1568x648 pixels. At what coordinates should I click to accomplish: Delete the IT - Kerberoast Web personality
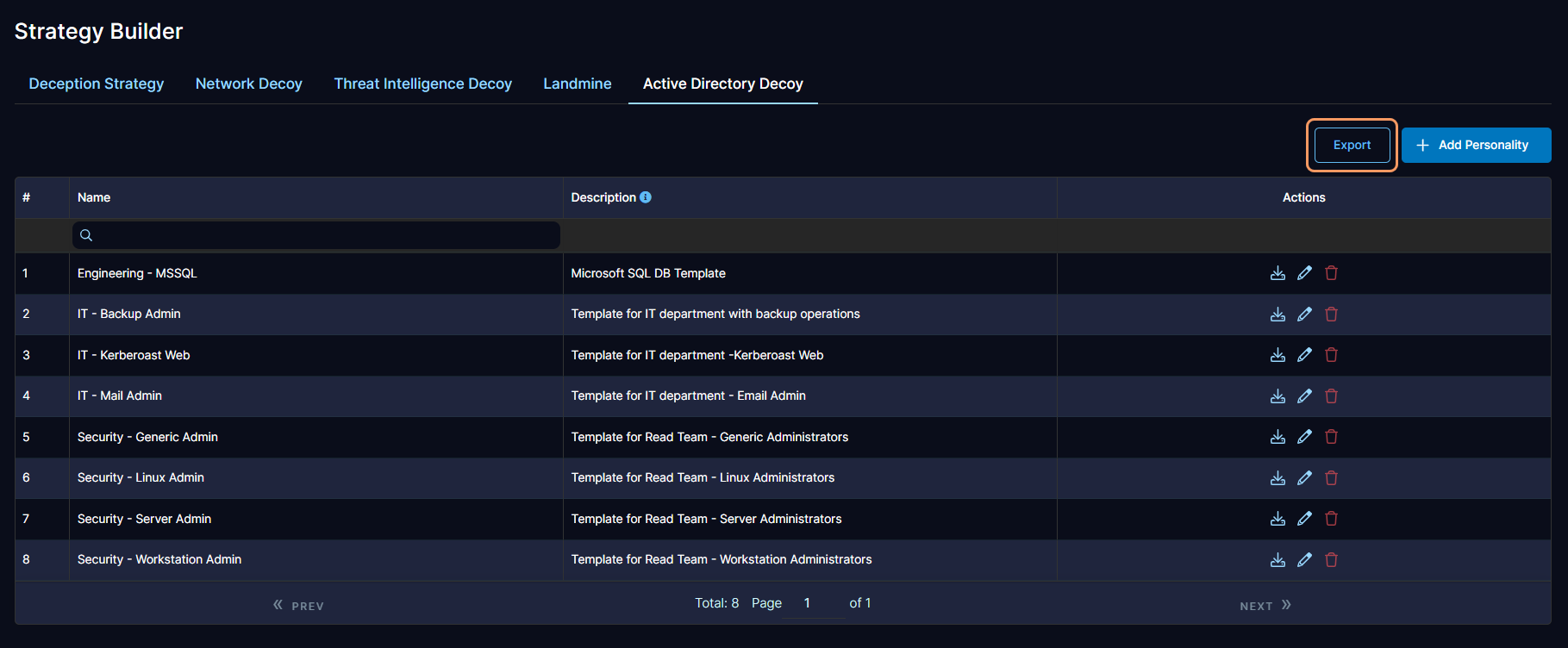coord(1331,355)
